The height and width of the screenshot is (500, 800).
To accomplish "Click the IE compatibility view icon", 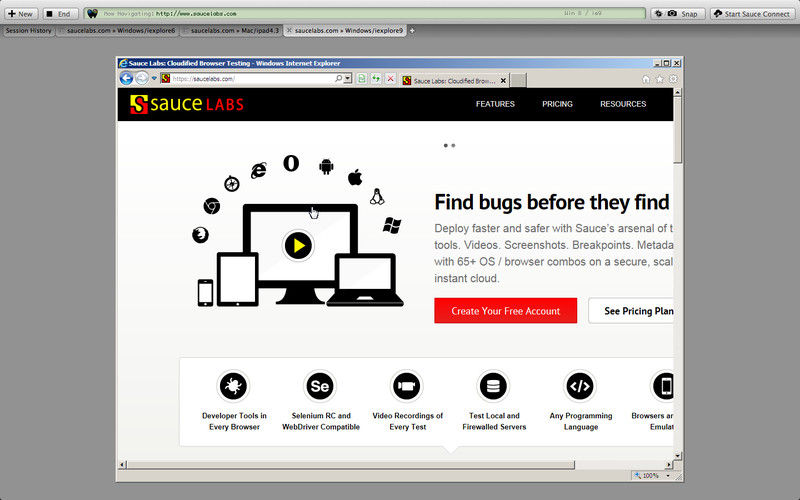I will [x=362, y=79].
